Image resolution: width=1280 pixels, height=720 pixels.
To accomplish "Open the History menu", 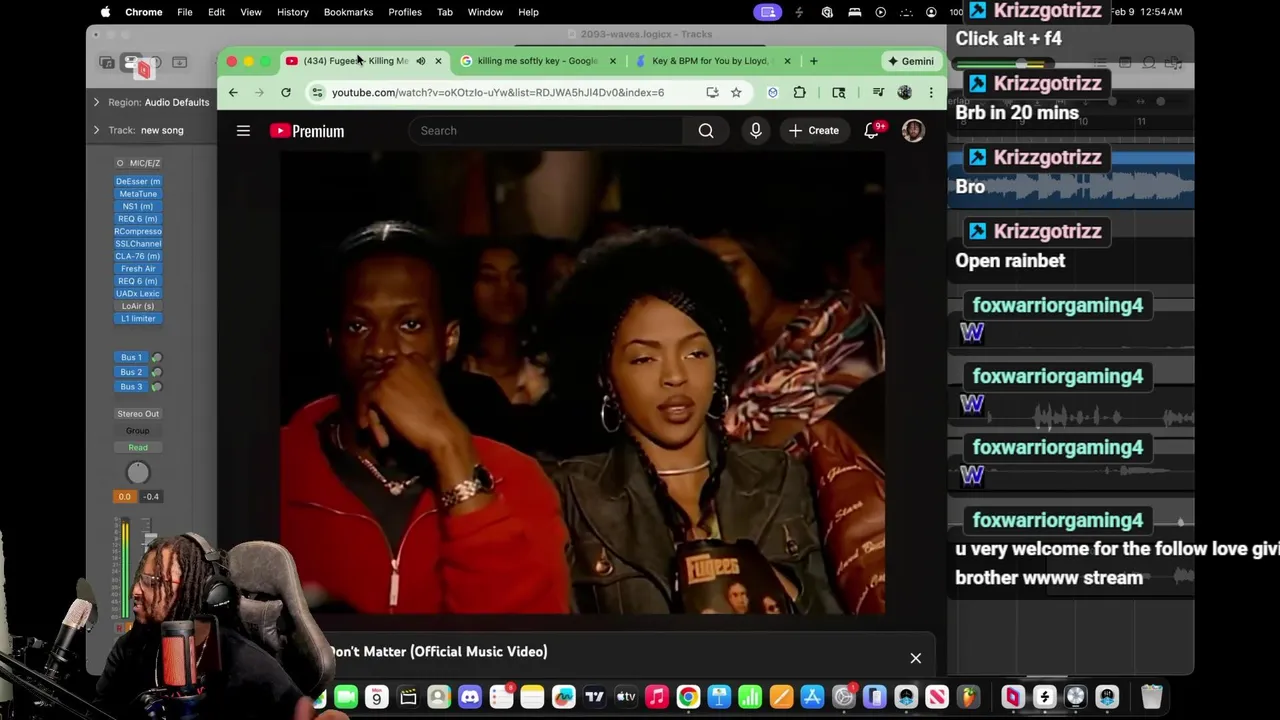I will (292, 12).
